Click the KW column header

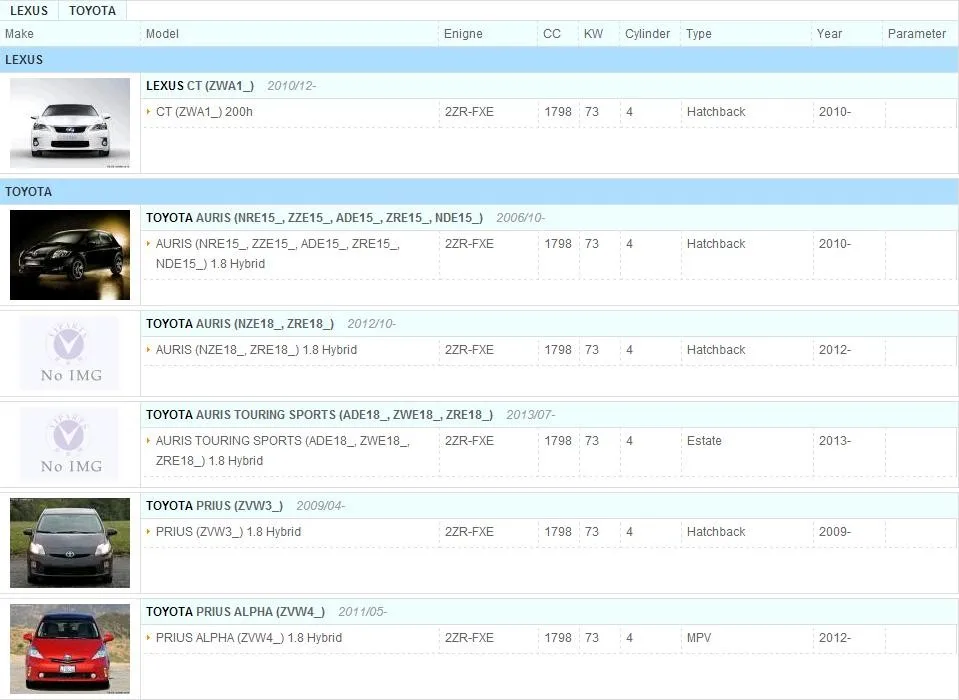pos(593,34)
